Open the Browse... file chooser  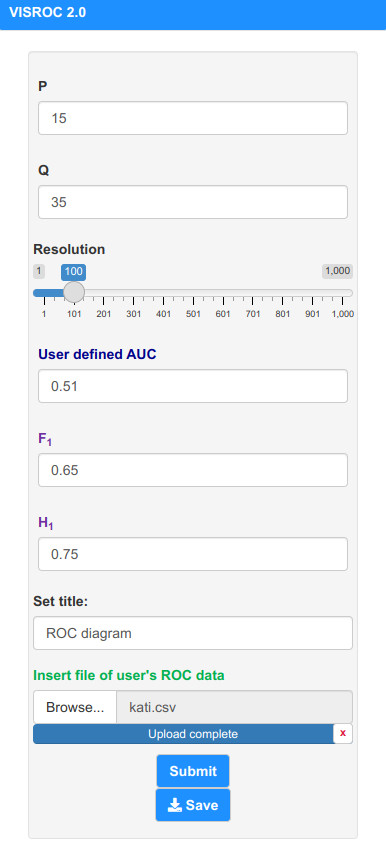tap(75, 707)
